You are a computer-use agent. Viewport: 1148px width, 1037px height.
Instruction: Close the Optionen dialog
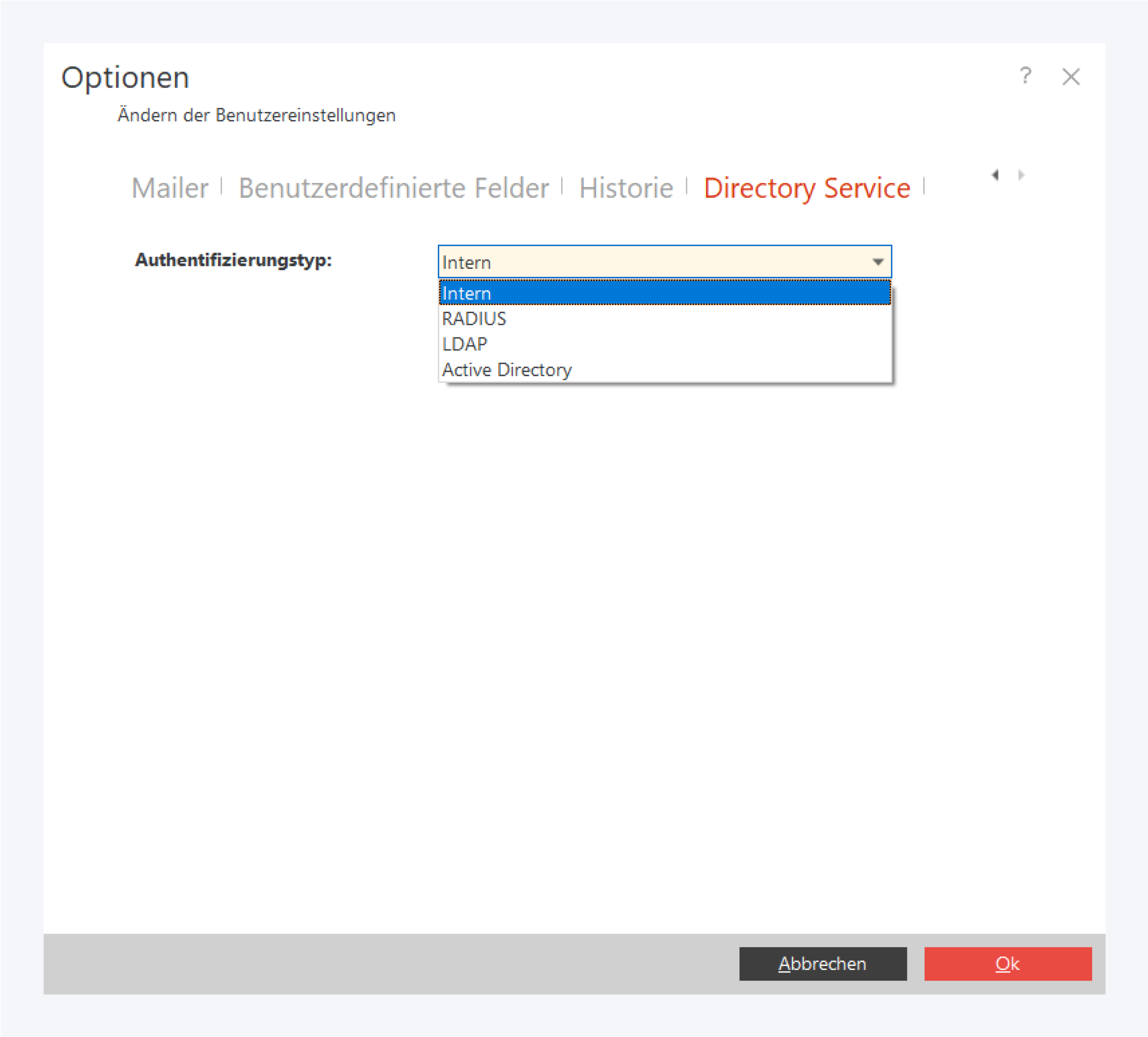[1071, 76]
